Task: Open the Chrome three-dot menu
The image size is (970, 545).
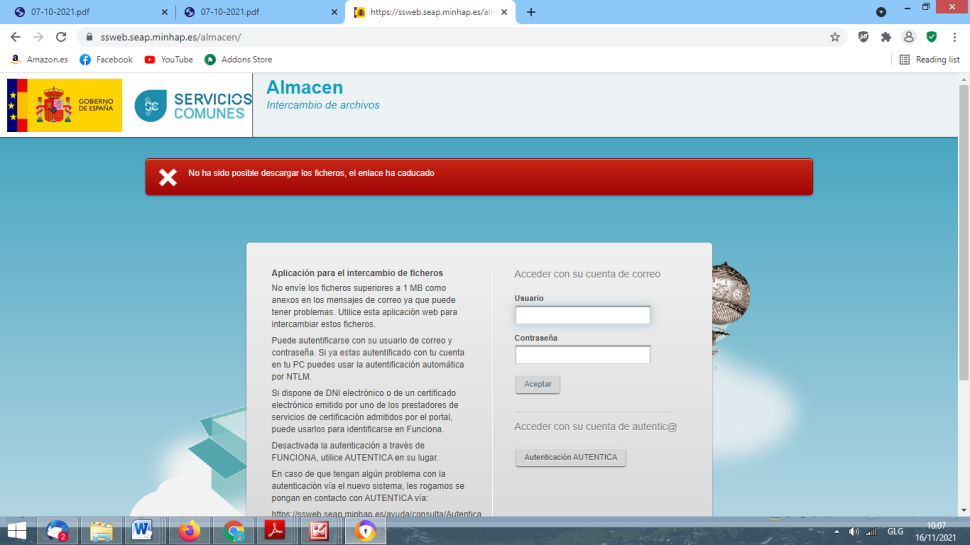Action: pyautogui.click(x=954, y=37)
